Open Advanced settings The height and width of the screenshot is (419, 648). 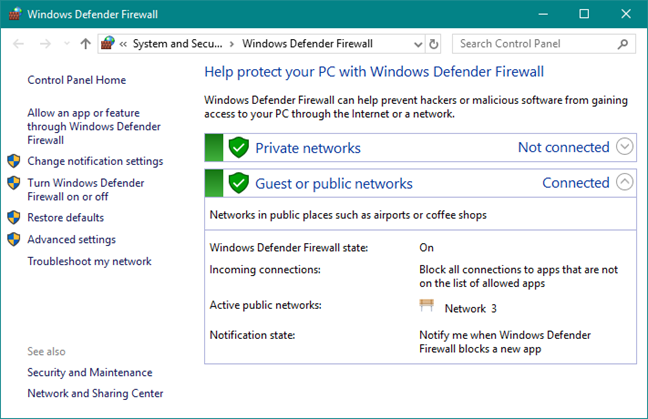click(71, 240)
